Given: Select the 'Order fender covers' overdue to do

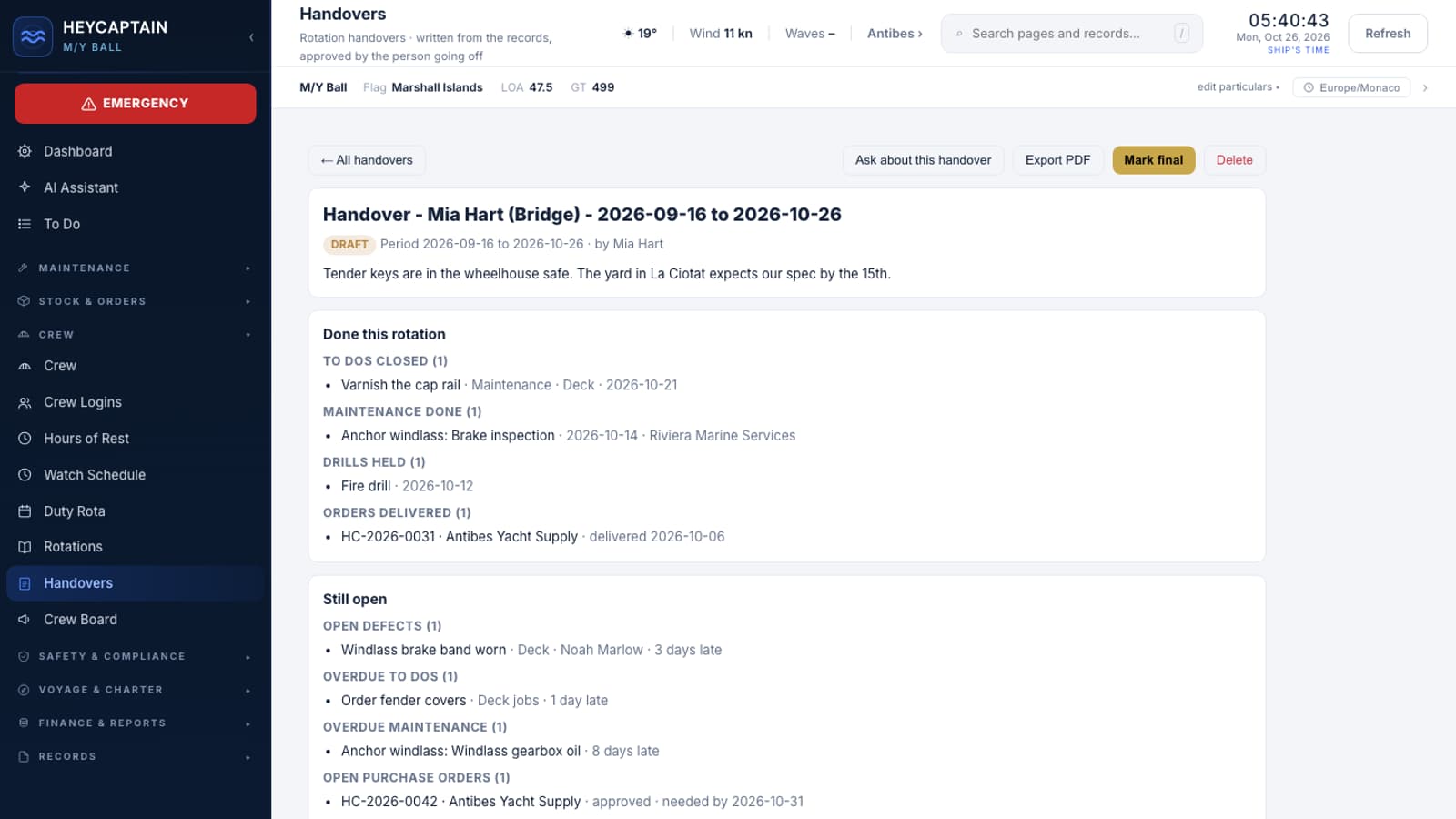Looking at the screenshot, I should (403, 701).
